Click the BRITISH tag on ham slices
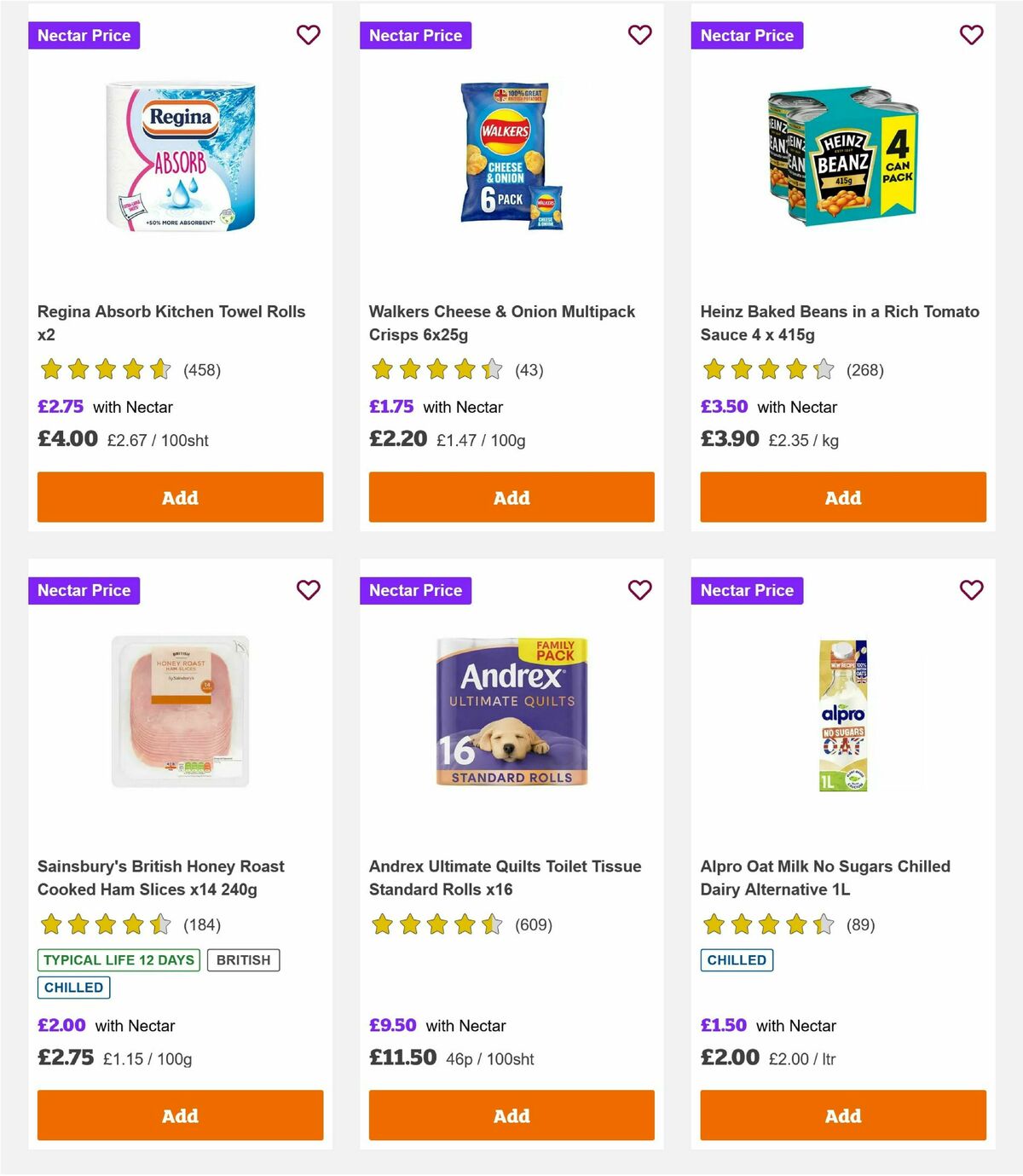The height and width of the screenshot is (1176, 1023). pyautogui.click(x=243, y=959)
